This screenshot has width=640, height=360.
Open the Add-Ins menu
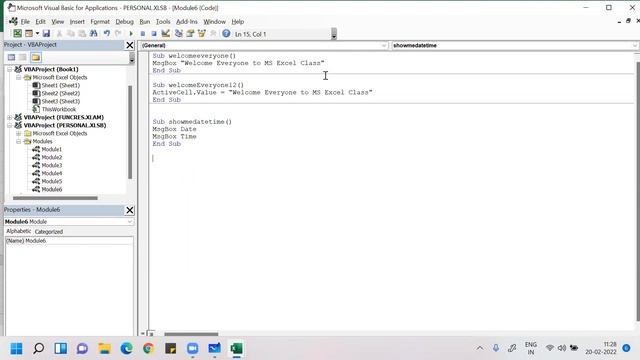pyautogui.click(x=187, y=22)
